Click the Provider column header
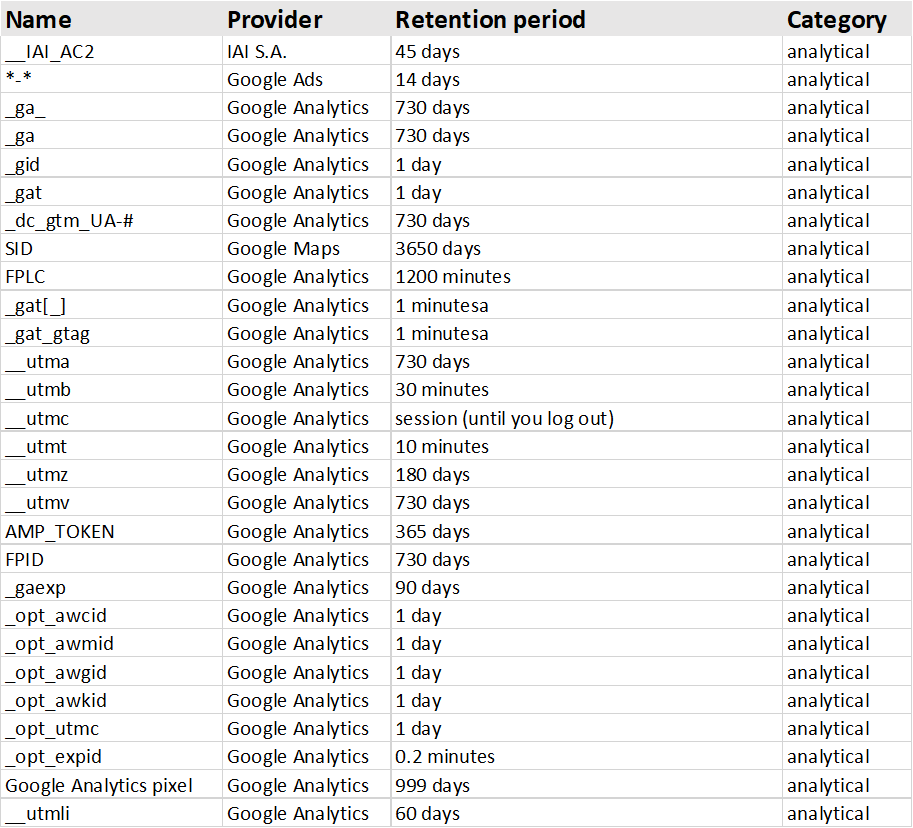The height and width of the screenshot is (828, 913). point(274,20)
